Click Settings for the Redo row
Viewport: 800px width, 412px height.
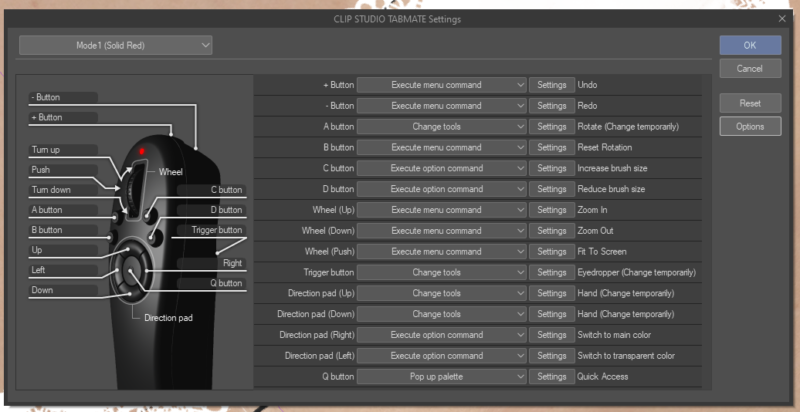(552, 106)
